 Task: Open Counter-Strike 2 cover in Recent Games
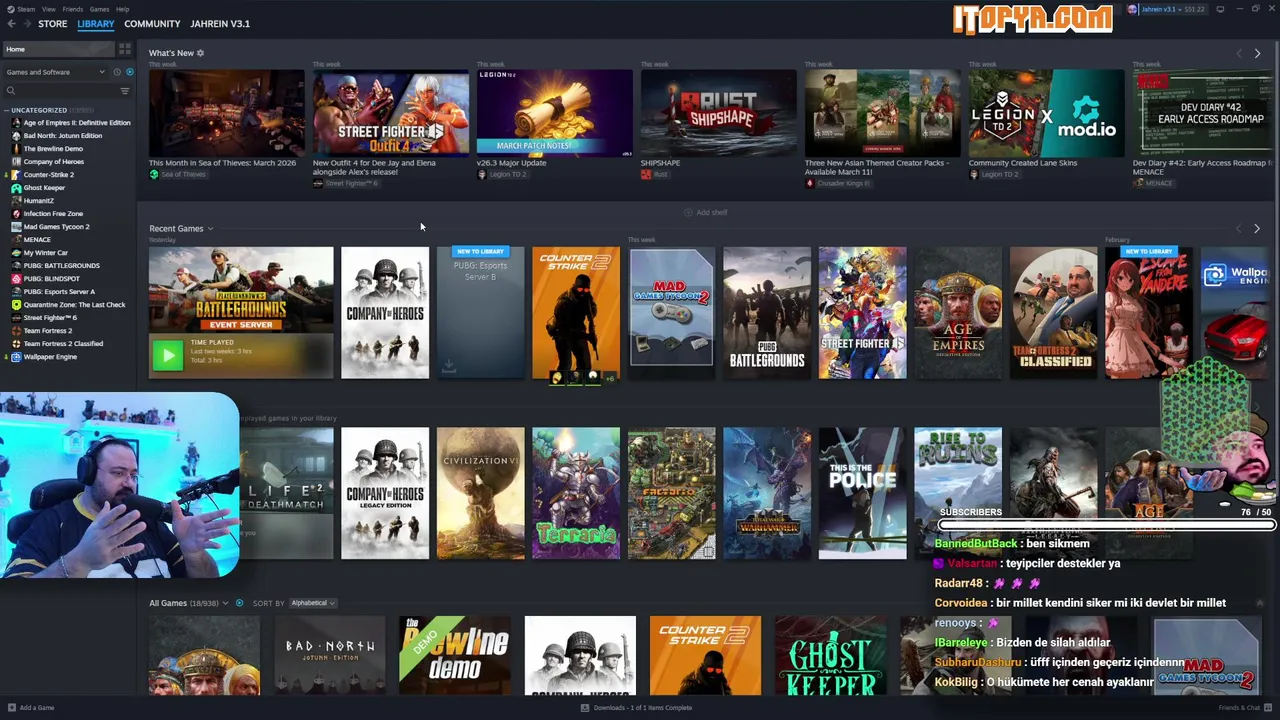[x=576, y=313]
